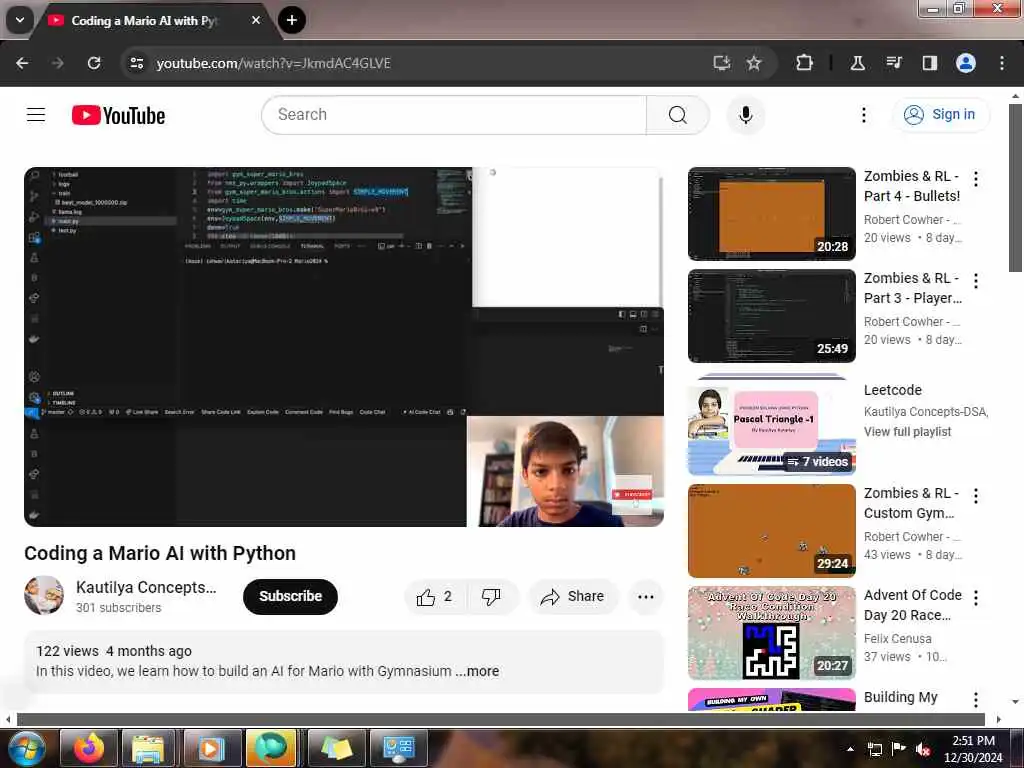Open a new browser tab
The width and height of the screenshot is (1024, 768).
(x=292, y=20)
